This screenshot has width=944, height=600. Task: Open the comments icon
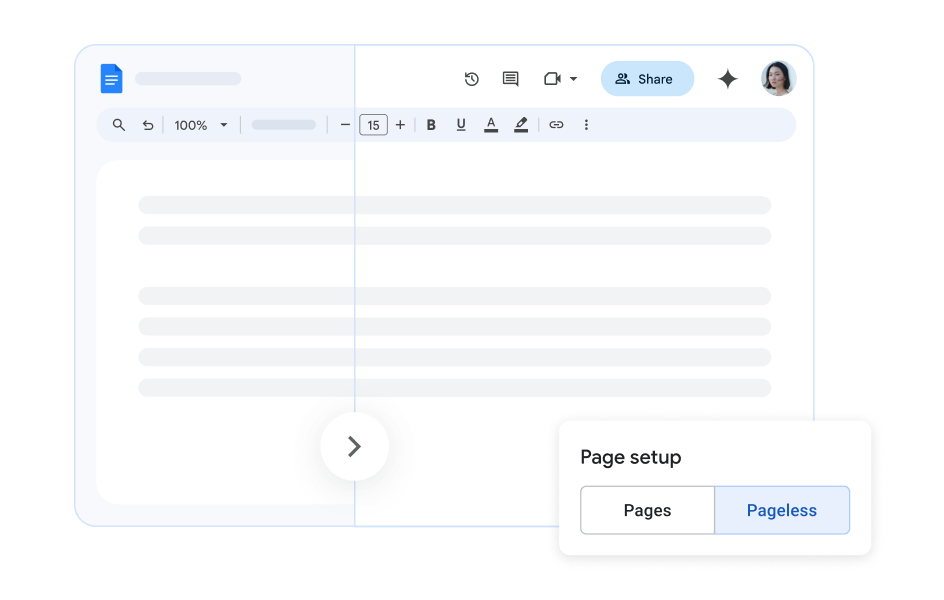pyautogui.click(x=510, y=79)
